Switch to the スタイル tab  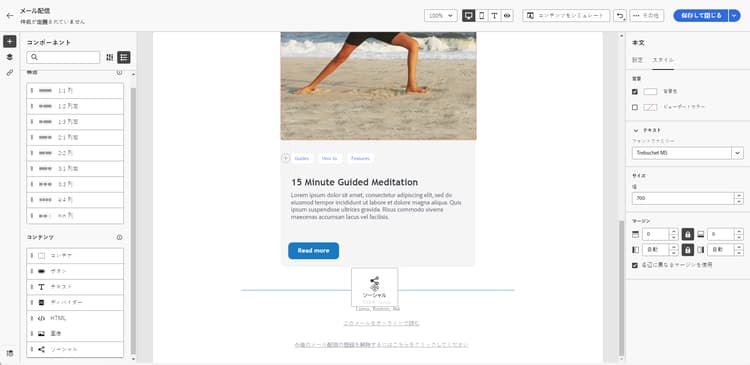[663, 60]
